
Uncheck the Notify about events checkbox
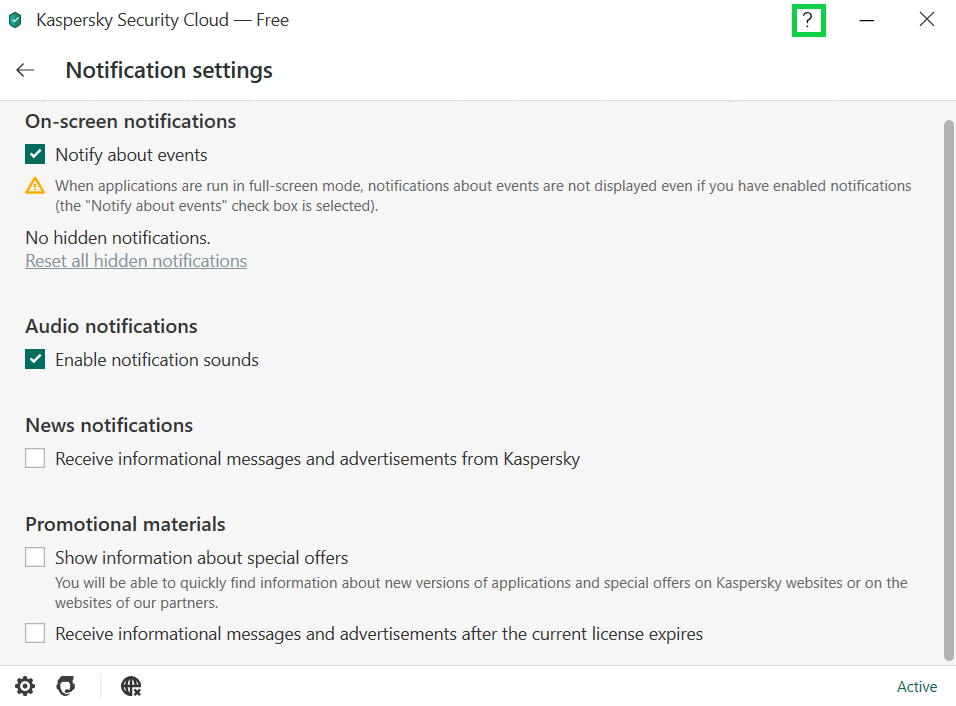click(36, 155)
